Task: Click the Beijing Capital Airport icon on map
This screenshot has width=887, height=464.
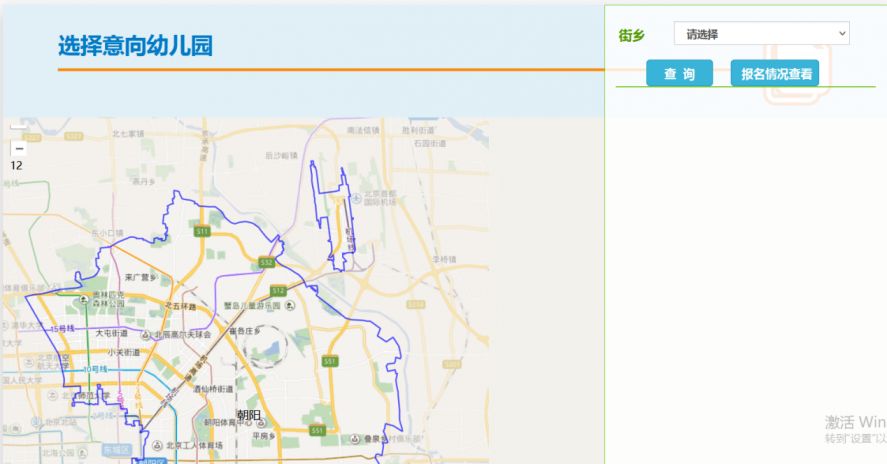Action: [x=356, y=198]
